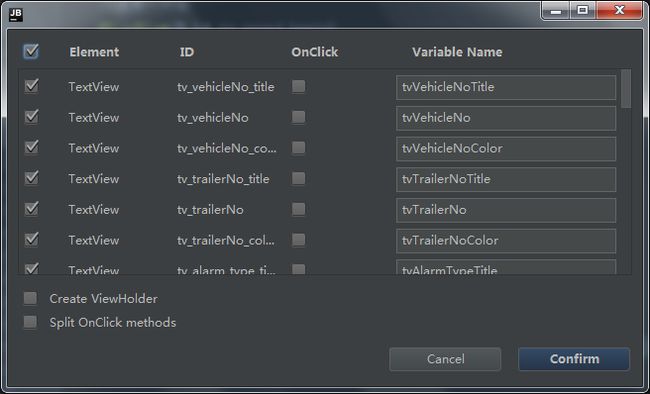The height and width of the screenshot is (394, 650).
Task: Uncheck the tv_vehicleNo row checkbox
Action: pos(31,117)
